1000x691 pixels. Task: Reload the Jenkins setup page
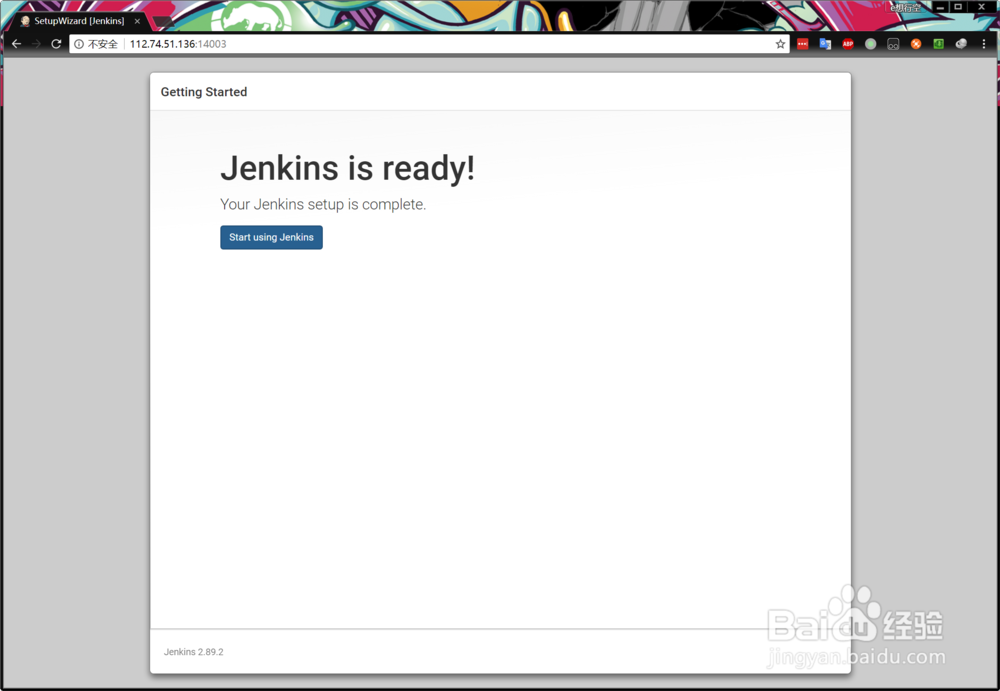pos(57,44)
